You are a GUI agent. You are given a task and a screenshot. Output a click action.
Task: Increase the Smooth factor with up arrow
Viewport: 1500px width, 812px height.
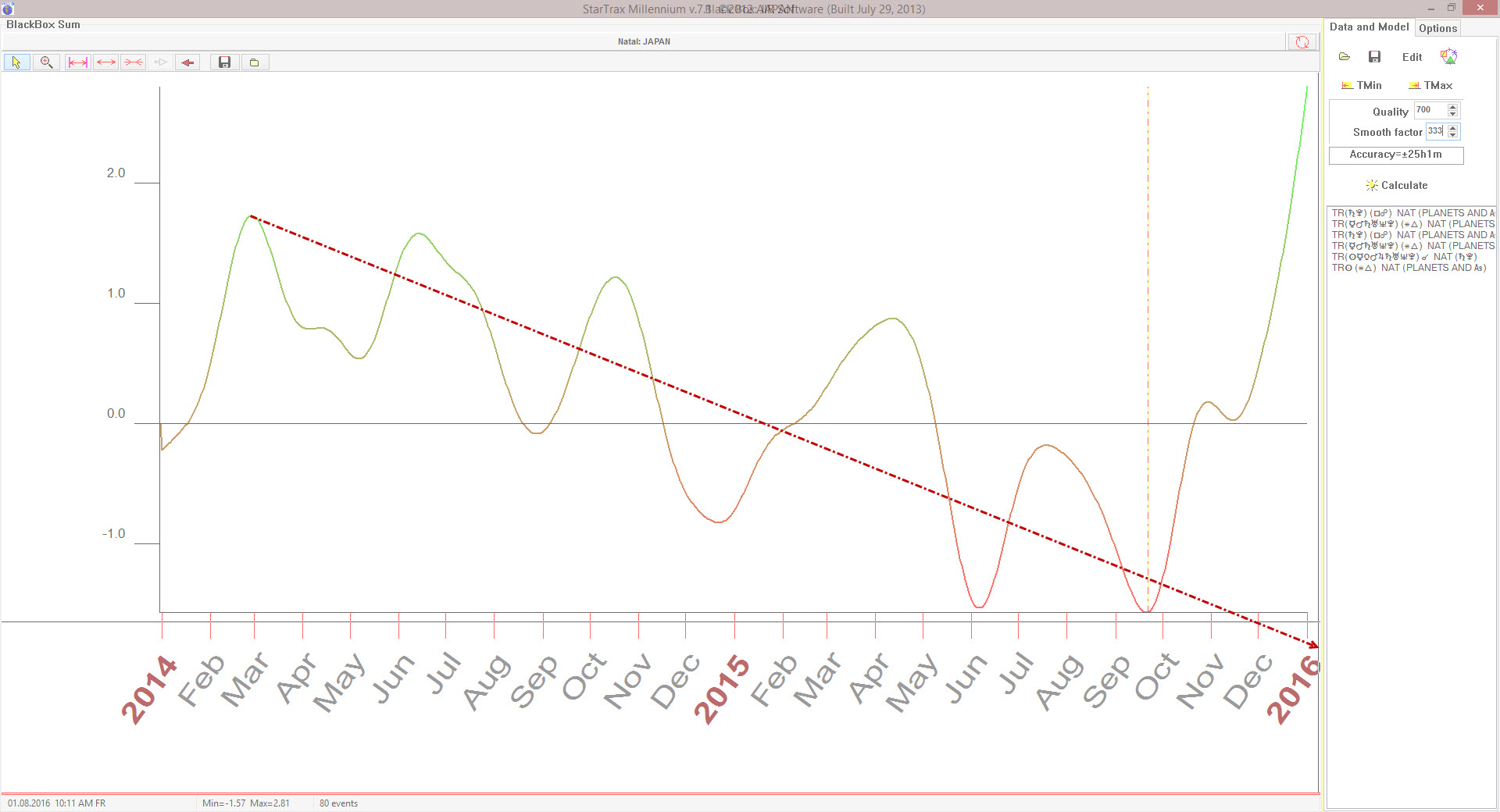pos(1453,128)
